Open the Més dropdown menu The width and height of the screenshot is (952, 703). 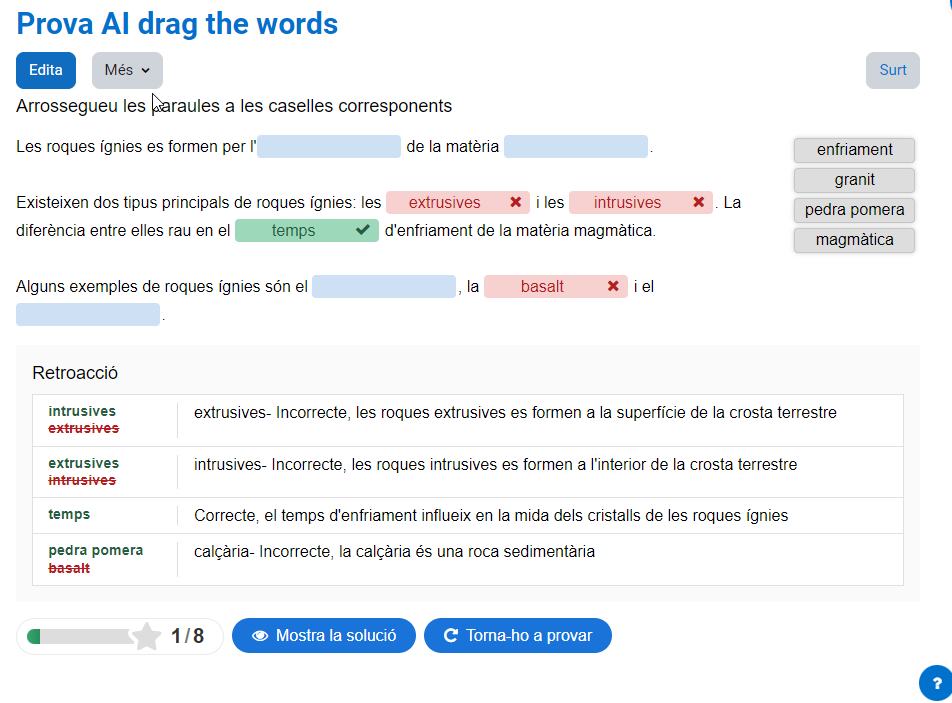point(127,70)
